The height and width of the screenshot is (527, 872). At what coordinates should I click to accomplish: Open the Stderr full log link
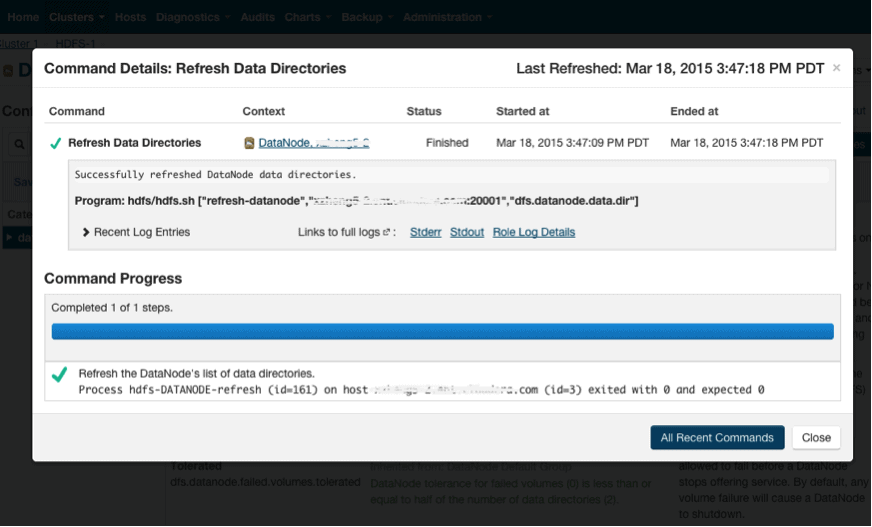coord(425,232)
